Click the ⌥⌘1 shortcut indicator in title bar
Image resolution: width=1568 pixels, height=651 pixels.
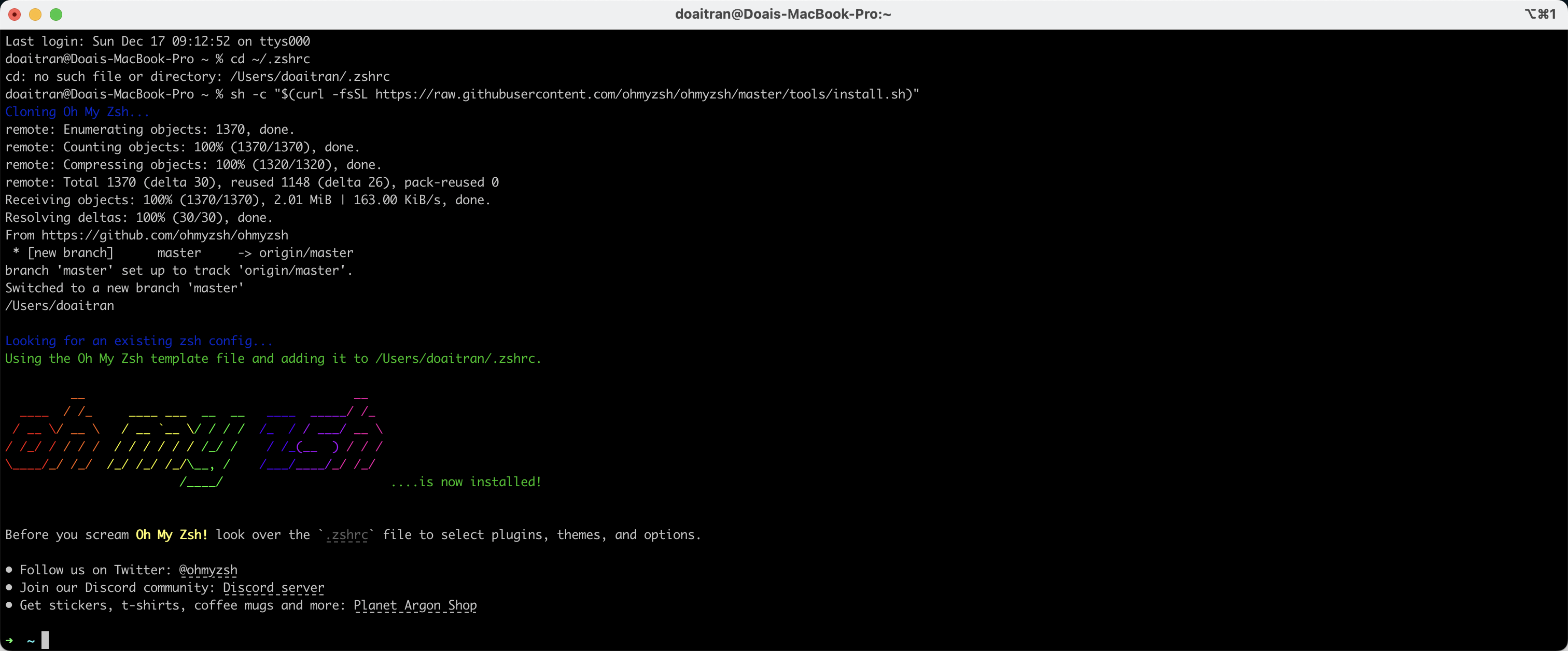(x=1540, y=14)
